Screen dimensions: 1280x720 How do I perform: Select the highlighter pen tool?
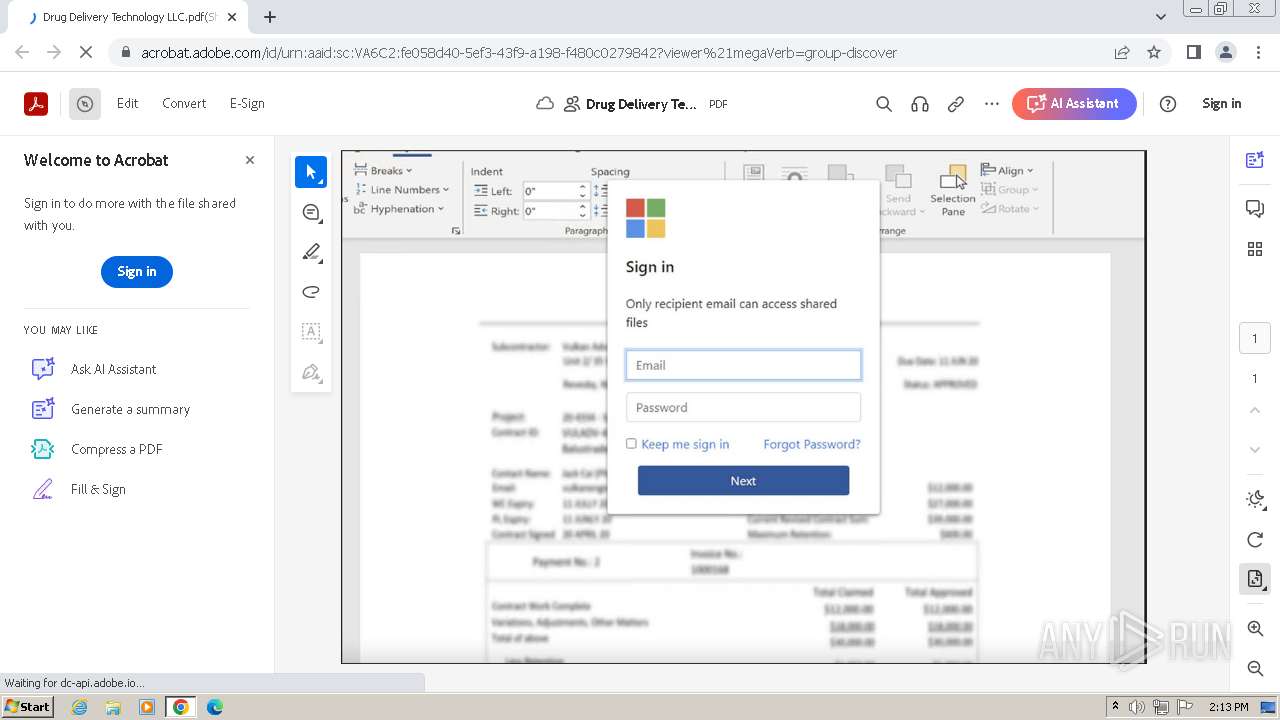(311, 252)
